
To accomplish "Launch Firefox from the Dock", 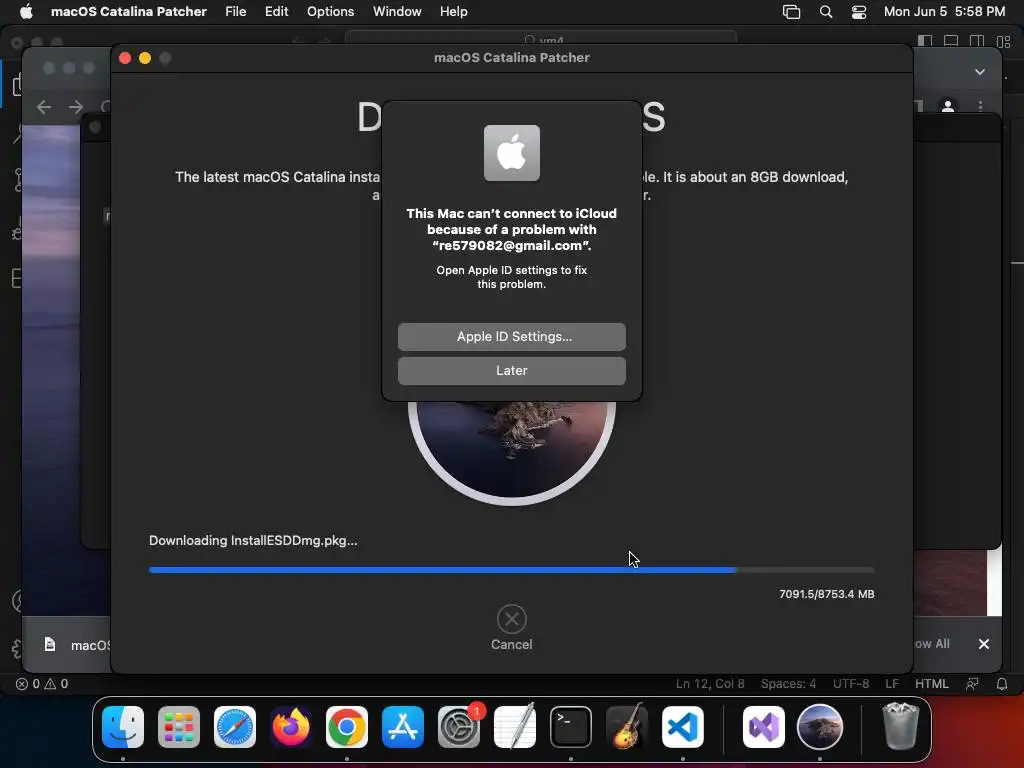I will tap(291, 727).
